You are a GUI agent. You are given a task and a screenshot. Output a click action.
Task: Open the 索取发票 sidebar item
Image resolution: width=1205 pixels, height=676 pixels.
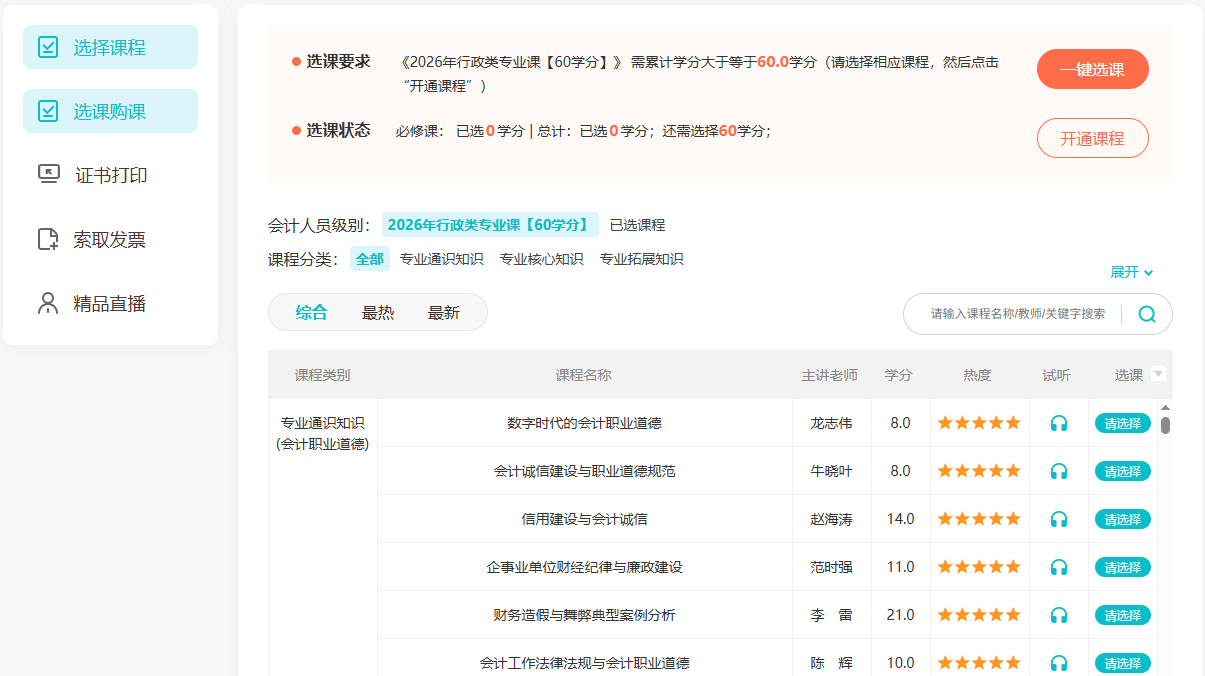click(x=110, y=239)
